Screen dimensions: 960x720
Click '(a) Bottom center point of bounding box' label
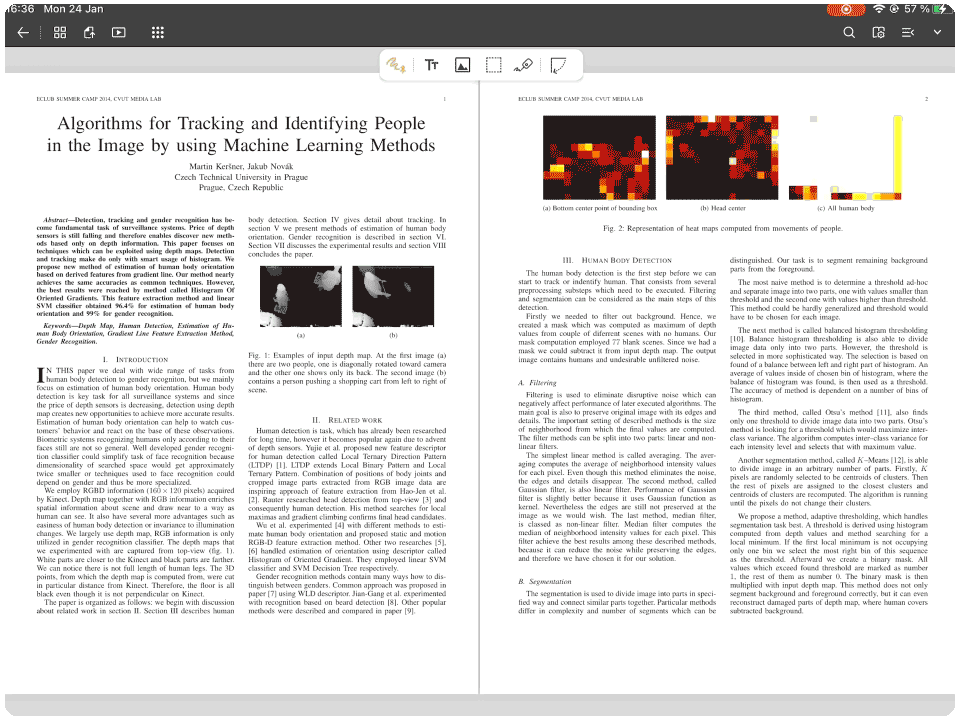[x=600, y=208]
